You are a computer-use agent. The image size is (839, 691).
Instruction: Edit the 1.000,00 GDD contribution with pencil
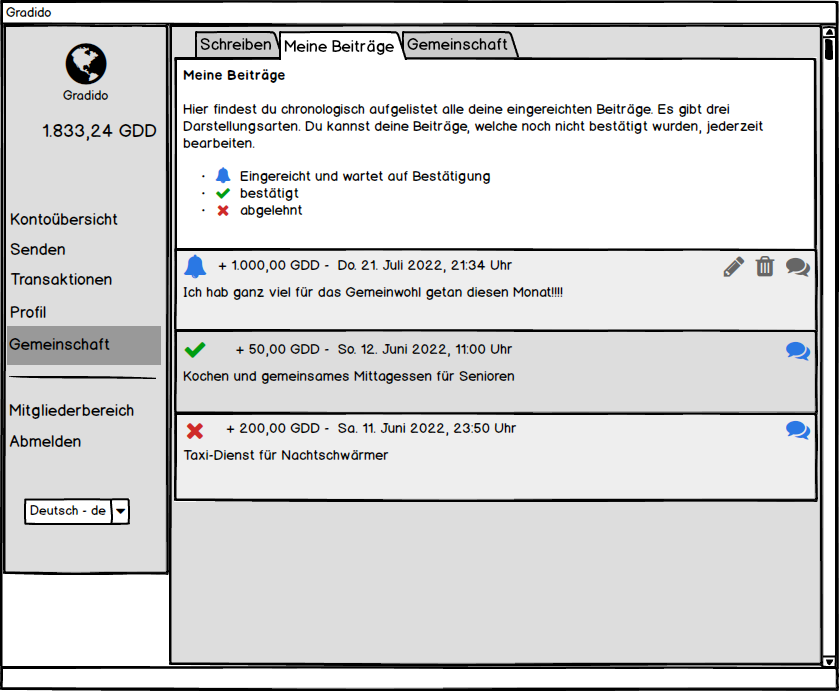tap(734, 266)
